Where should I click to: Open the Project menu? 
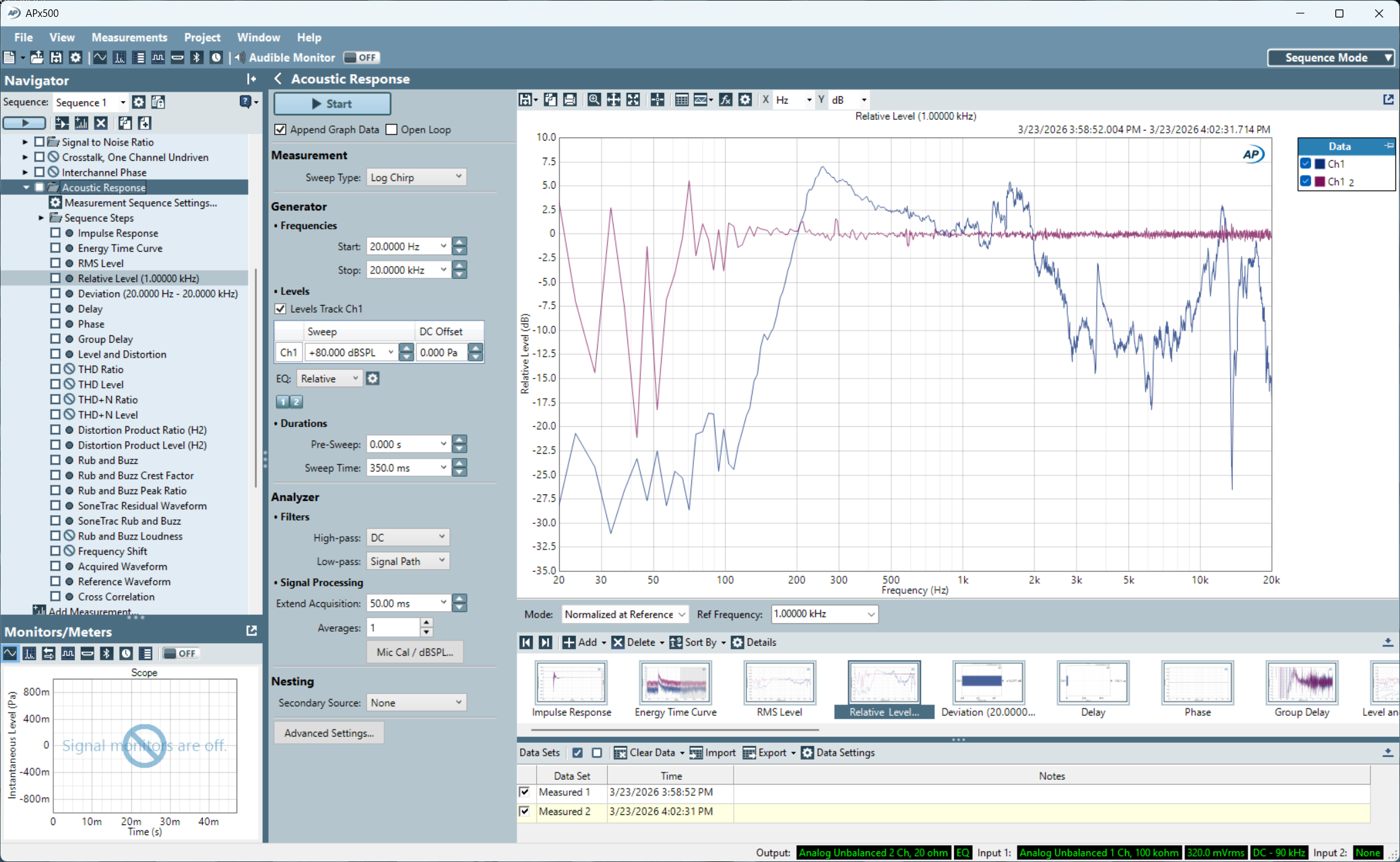201,38
